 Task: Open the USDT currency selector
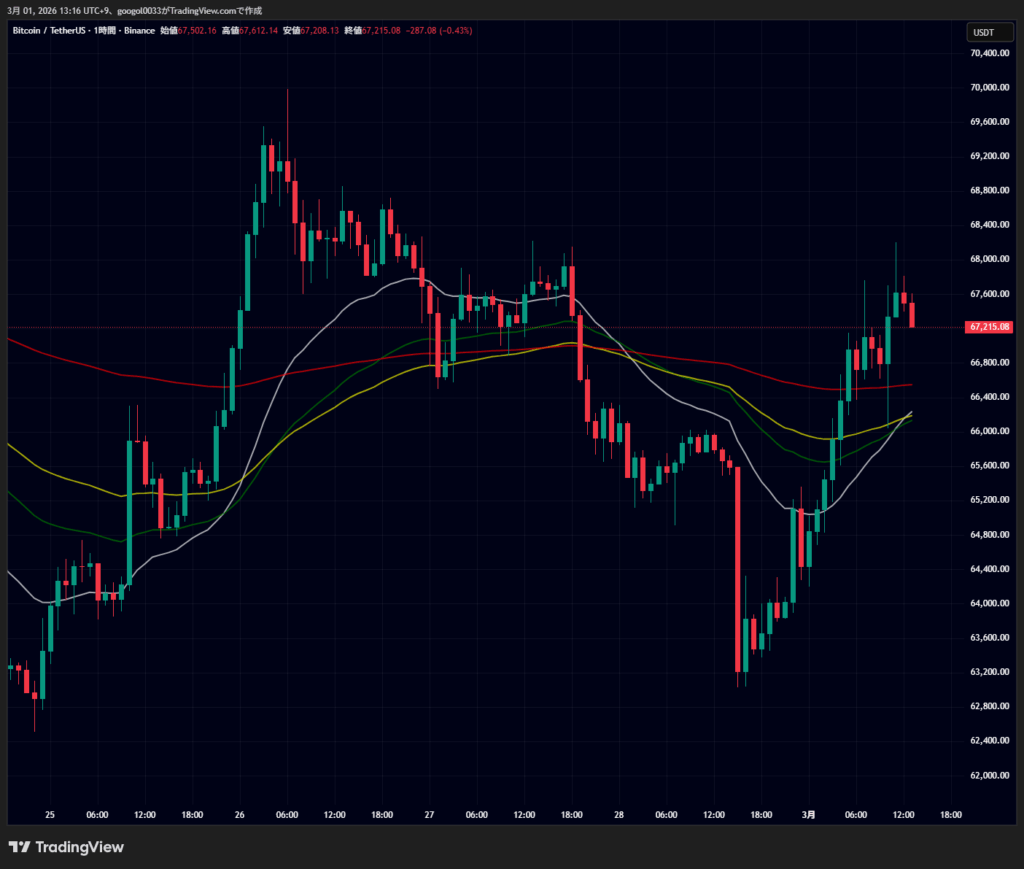(x=983, y=32)
